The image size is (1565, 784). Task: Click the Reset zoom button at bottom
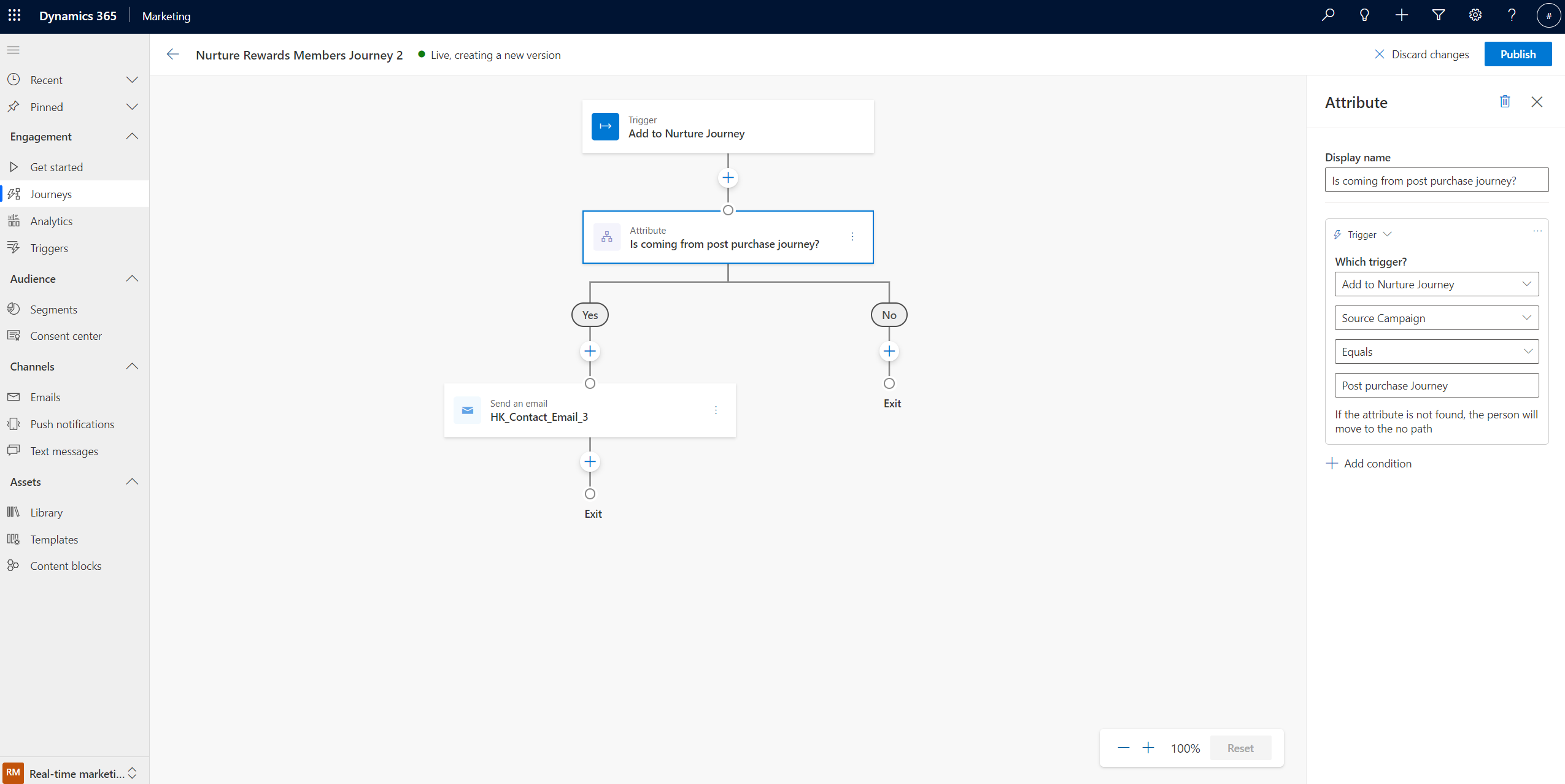pyautogui.click(x=1240, y=748)
